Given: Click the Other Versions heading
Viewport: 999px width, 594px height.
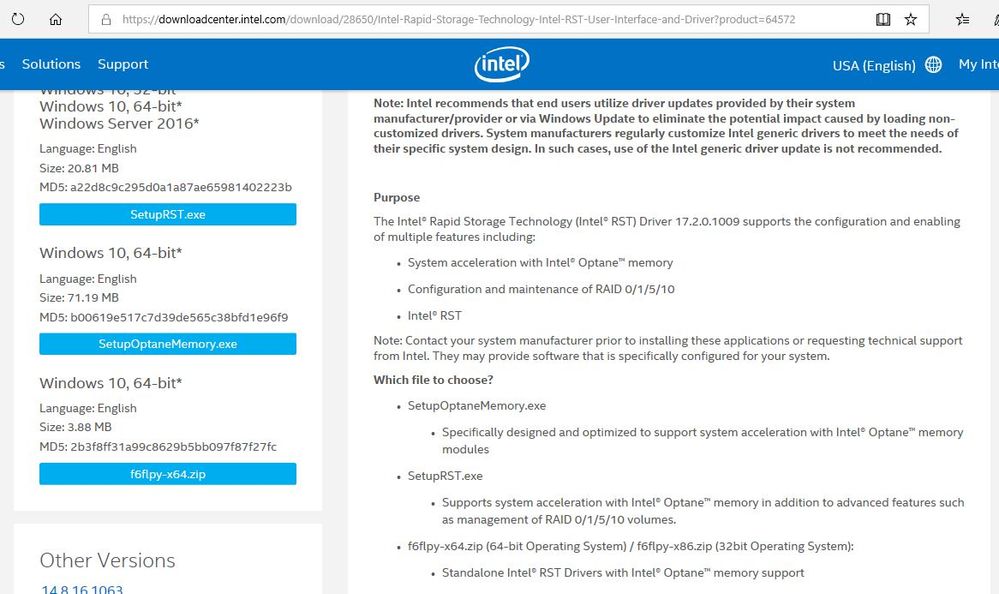Looking at the screenshot, I should point(107,560).
